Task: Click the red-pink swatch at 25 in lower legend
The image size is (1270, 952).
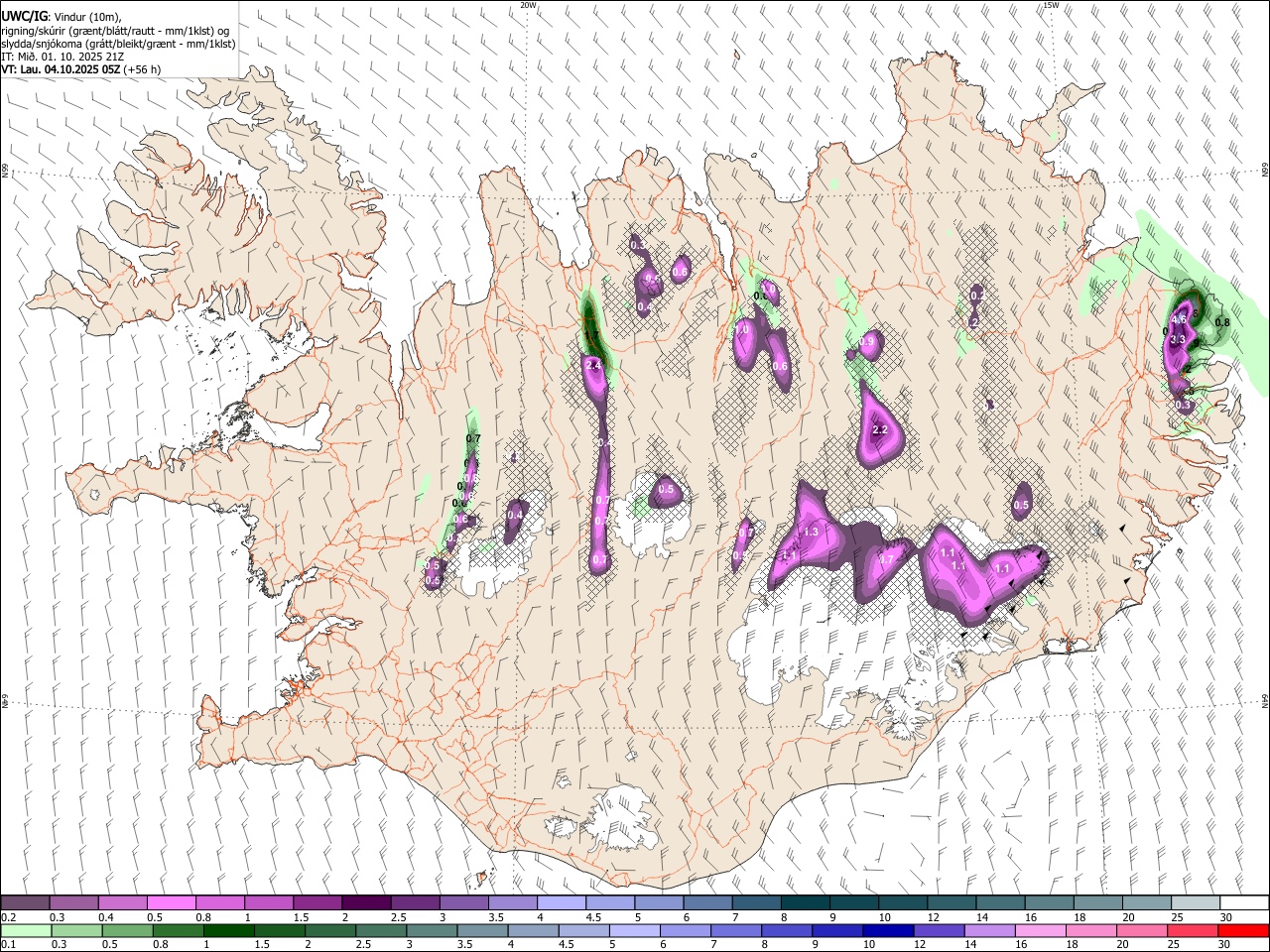Action: (x=1192, y=930)
